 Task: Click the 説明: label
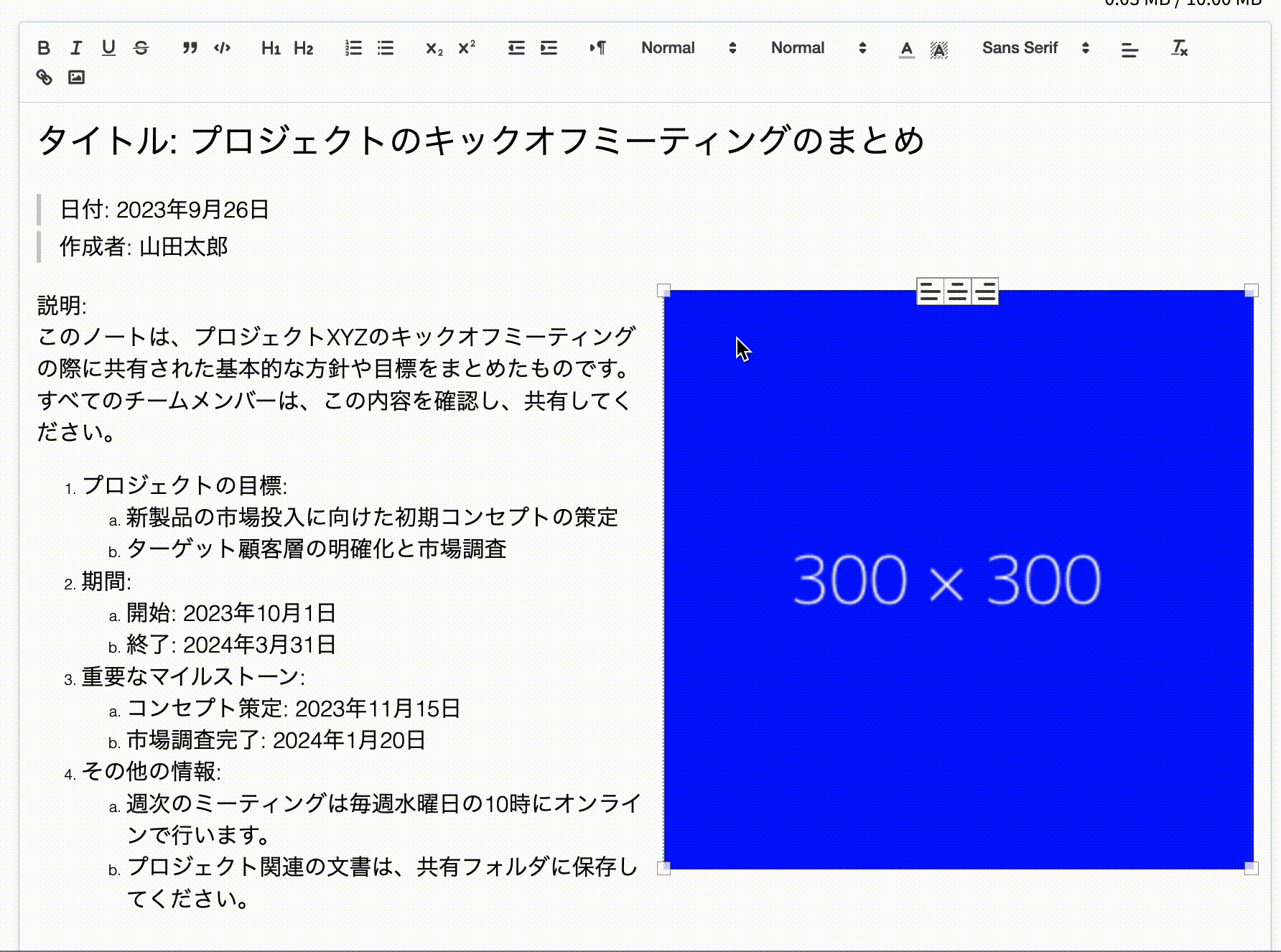tap(62, 305)
